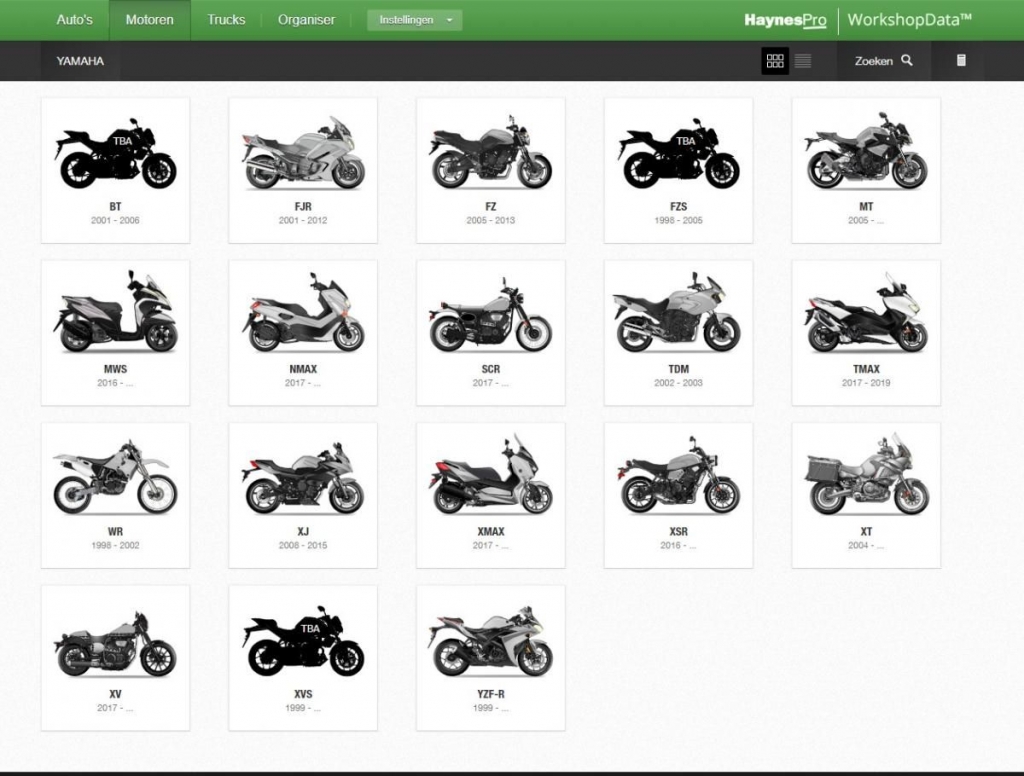Click the XSR model label
The height and width of the screenshot is (776, 1024).
pos(679,532)
